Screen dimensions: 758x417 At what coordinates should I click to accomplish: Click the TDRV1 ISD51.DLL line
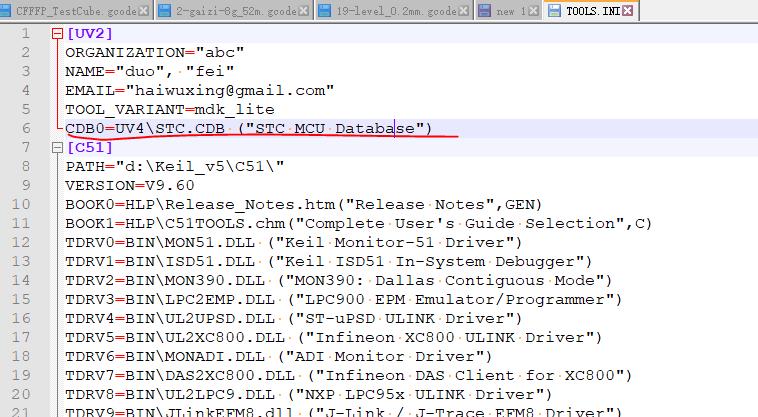[329, 261]
